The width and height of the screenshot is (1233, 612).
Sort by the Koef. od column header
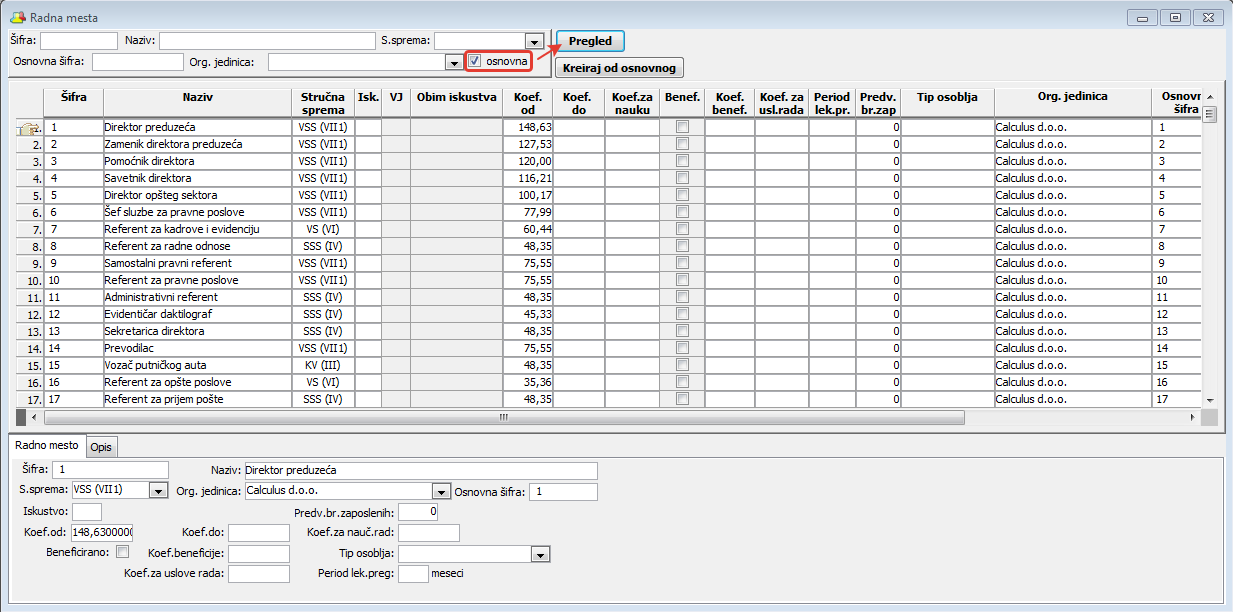tap(529, 103)
